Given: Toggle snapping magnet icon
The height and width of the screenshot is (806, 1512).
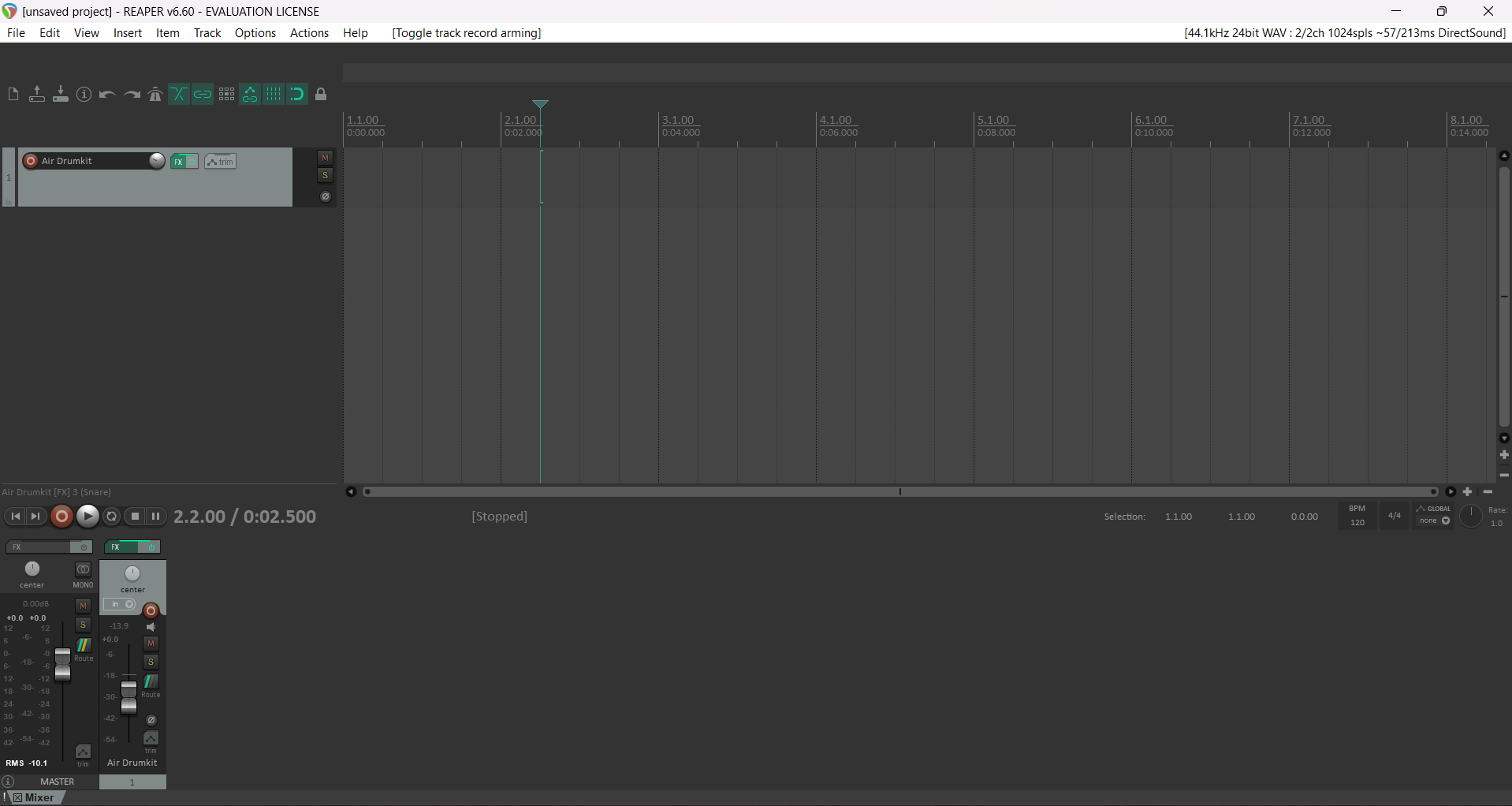Looking at the screenshot, I should pyautogui.click(x=297, y=95).
